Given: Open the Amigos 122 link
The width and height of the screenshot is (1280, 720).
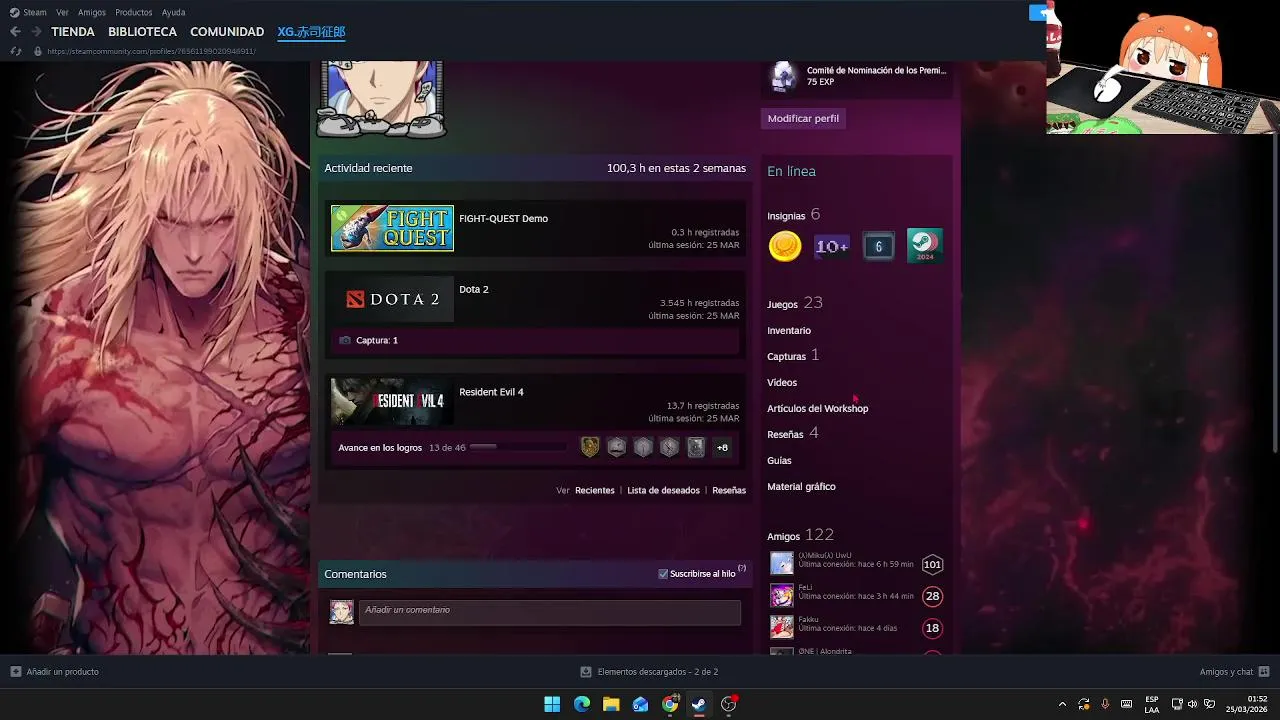Looking at the screenshot, I should 800,536.
